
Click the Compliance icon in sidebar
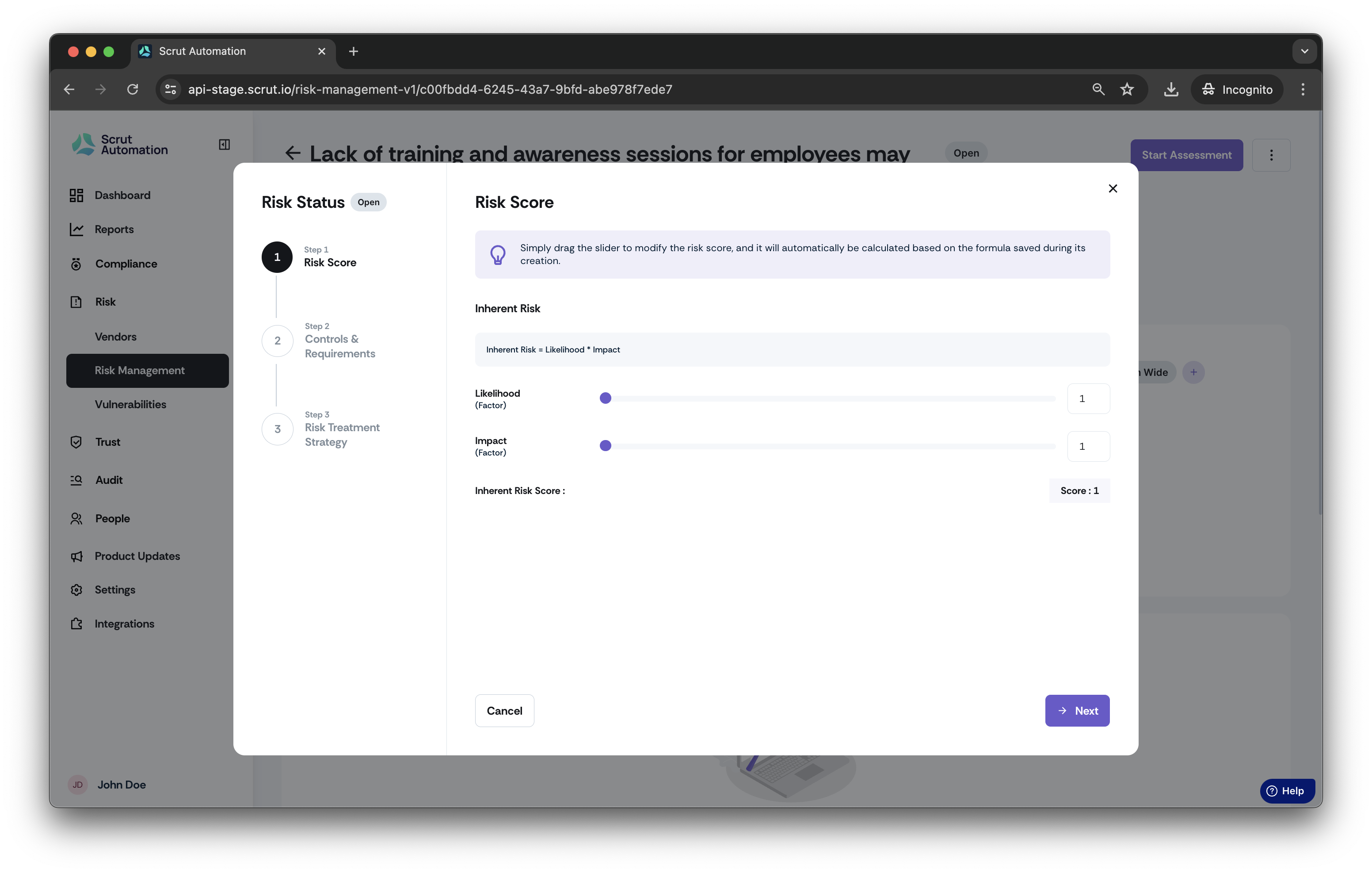76,264
